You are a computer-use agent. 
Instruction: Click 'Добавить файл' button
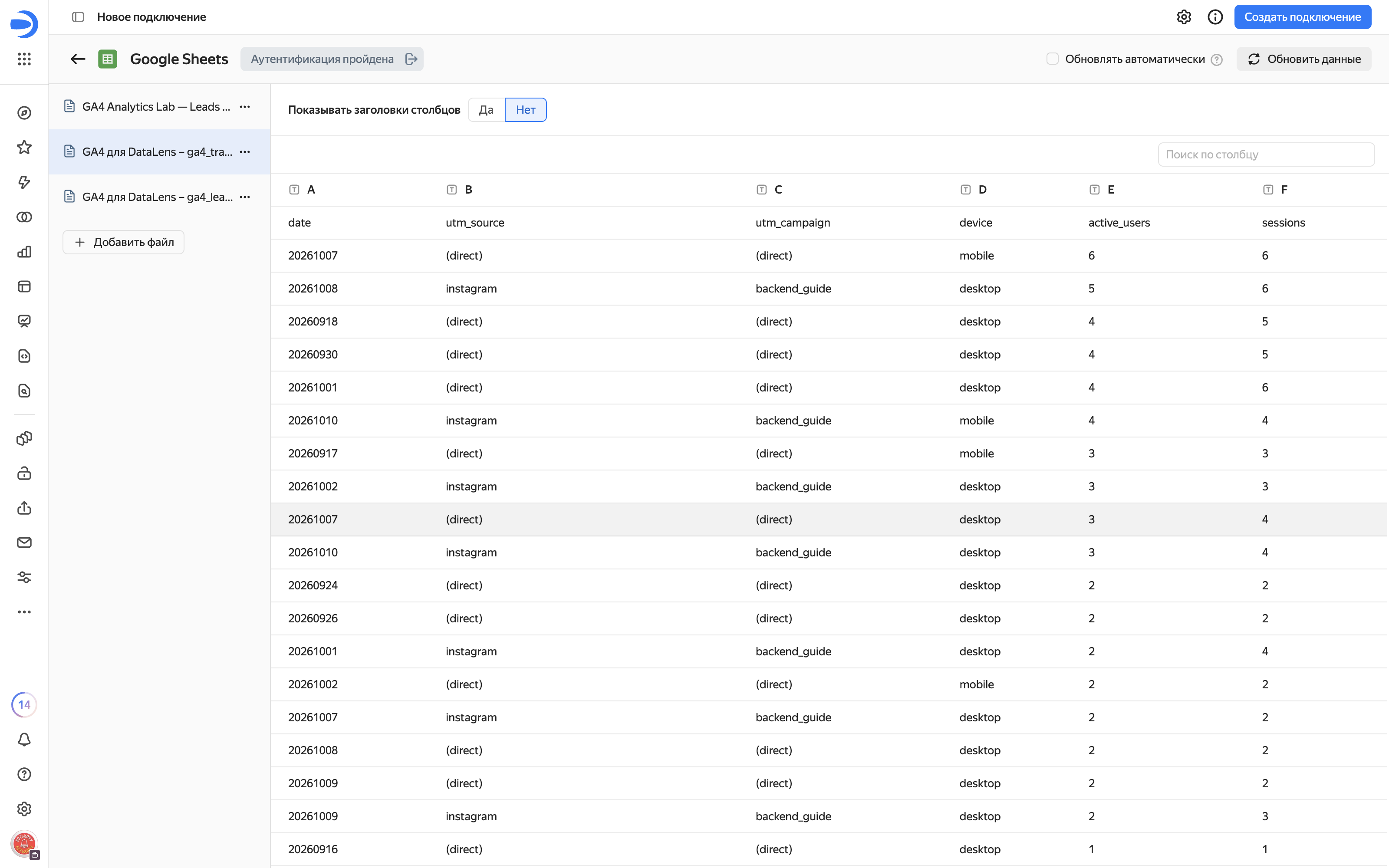(x=123, y=242)
